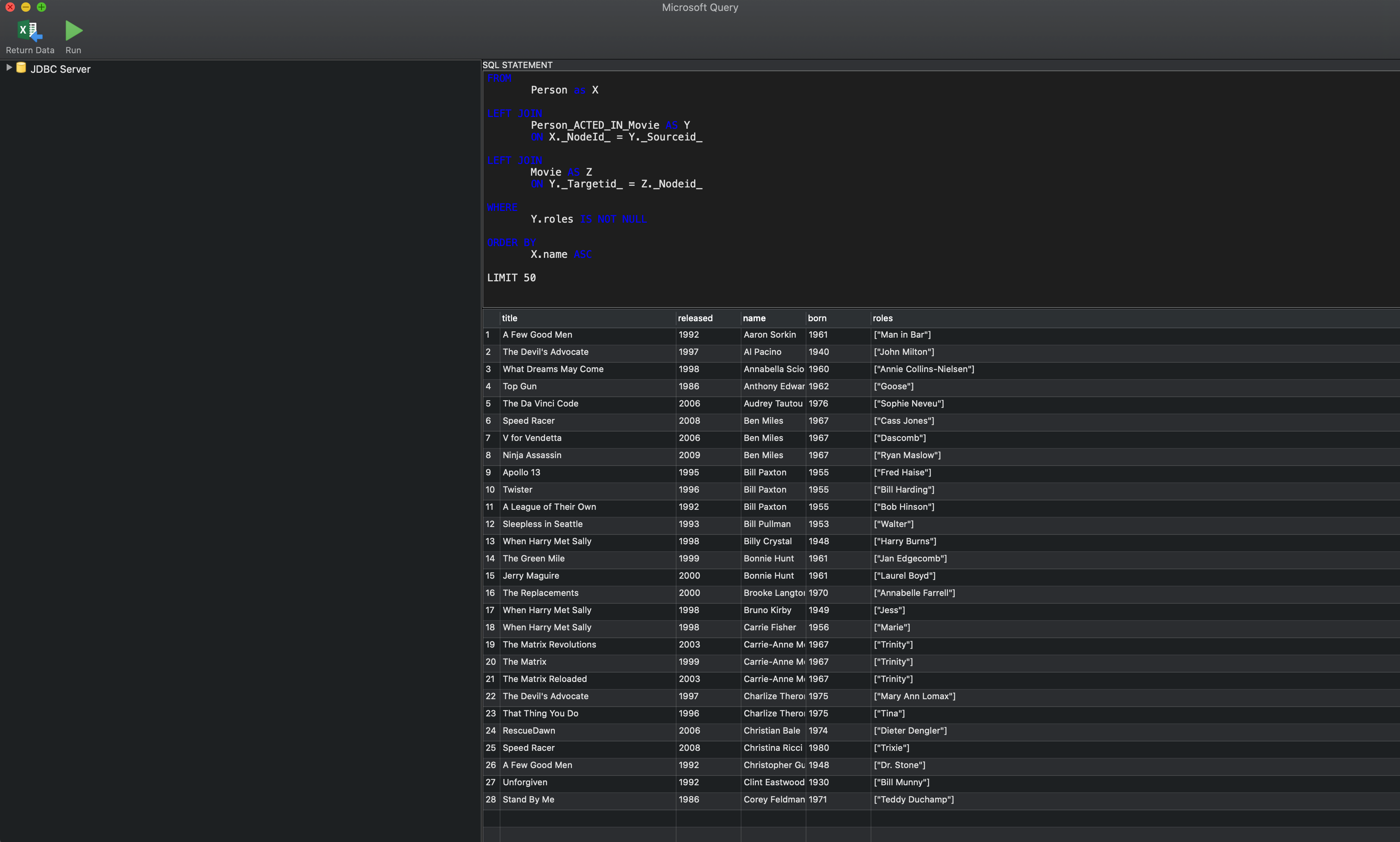This screenshot has width=1400, height=842.
Task: Close the Microsoft Query window
Action: (x=10, y=7)
